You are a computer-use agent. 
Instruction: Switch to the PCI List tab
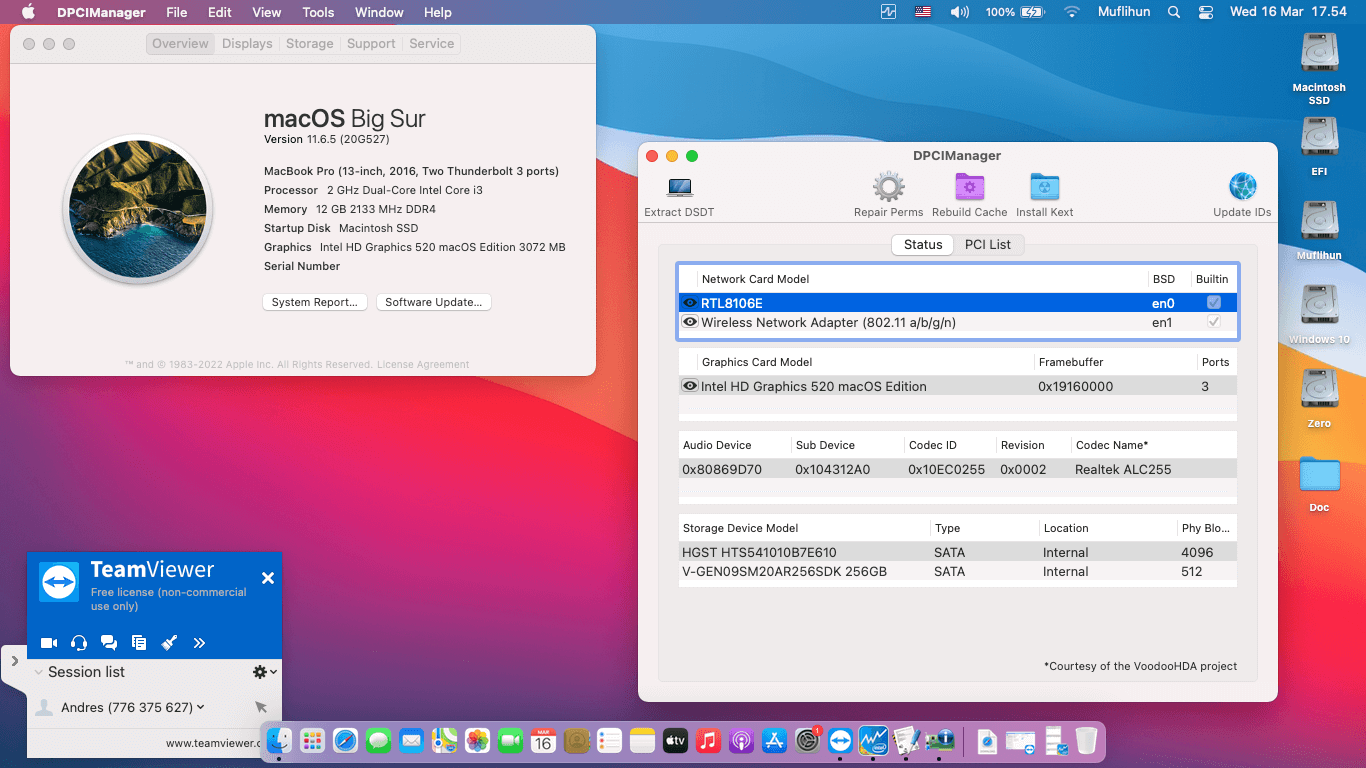point(989,244)
